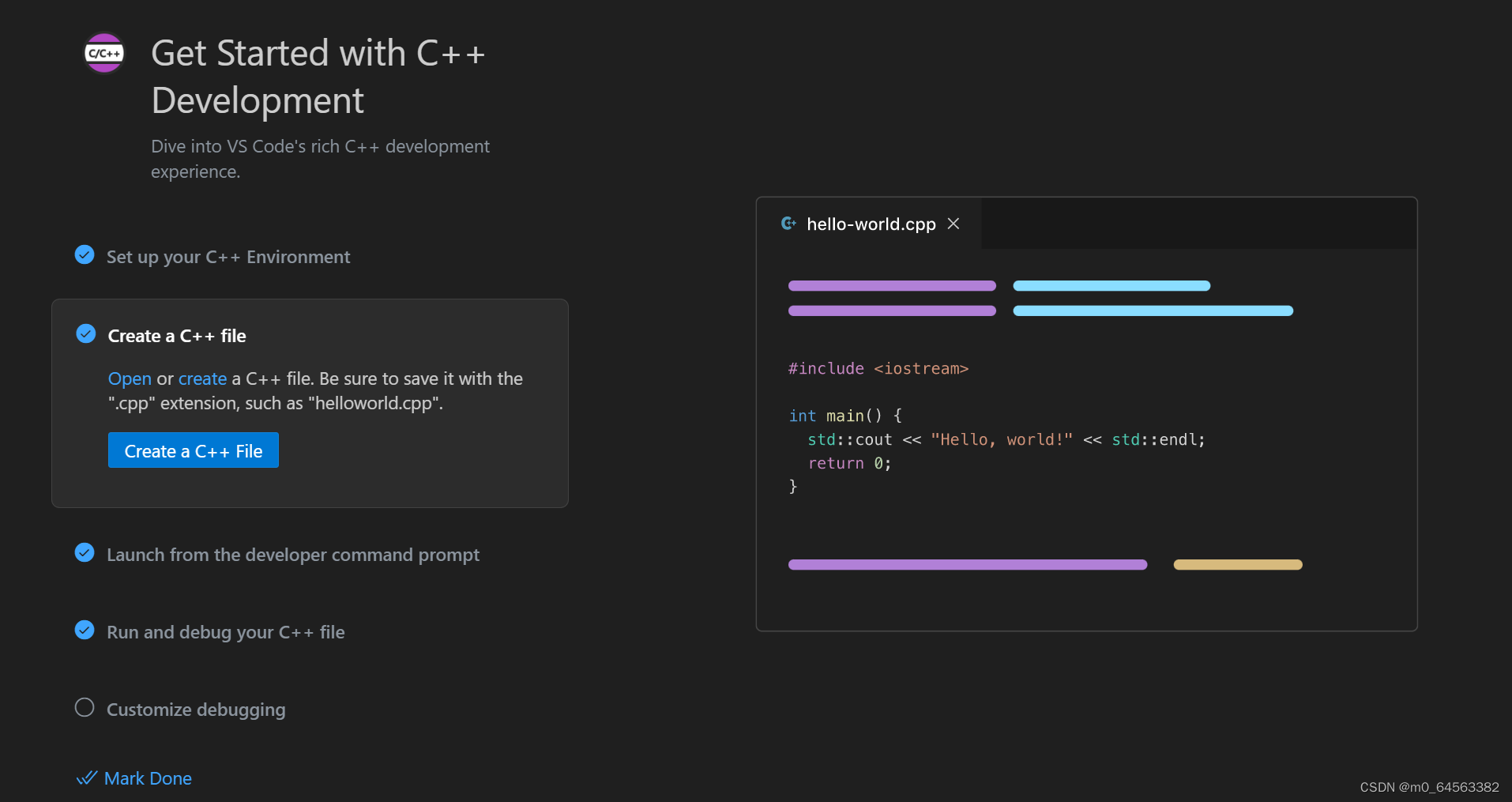Click the checkmark beside Run and debug your C++ file

(x=84, y=630)
